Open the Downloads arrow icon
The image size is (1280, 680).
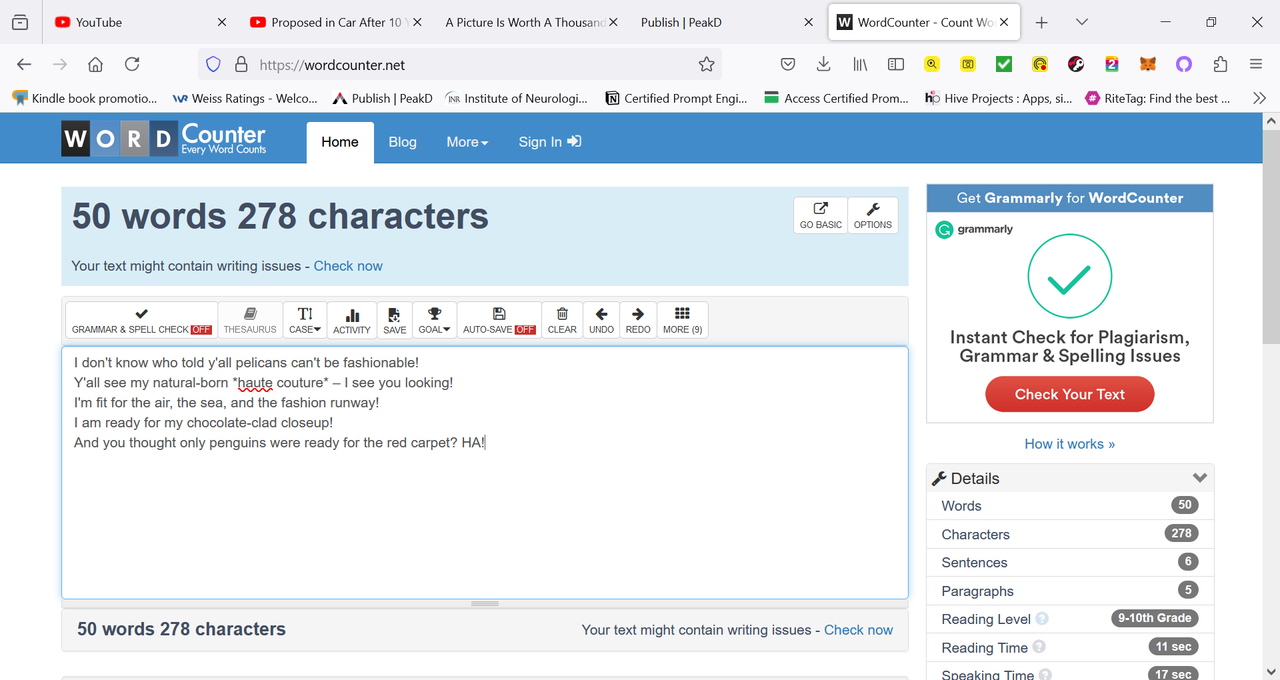pos(824,64)
